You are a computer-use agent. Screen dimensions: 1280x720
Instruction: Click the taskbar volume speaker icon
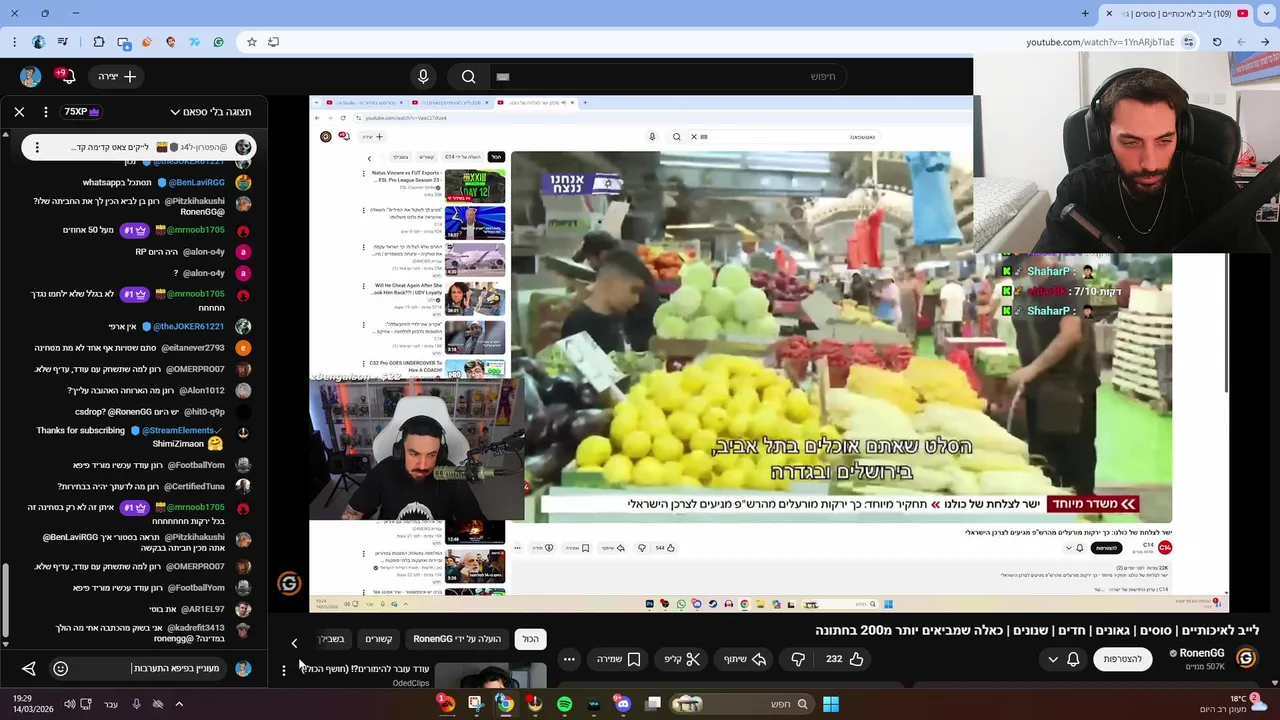point(69,704)
